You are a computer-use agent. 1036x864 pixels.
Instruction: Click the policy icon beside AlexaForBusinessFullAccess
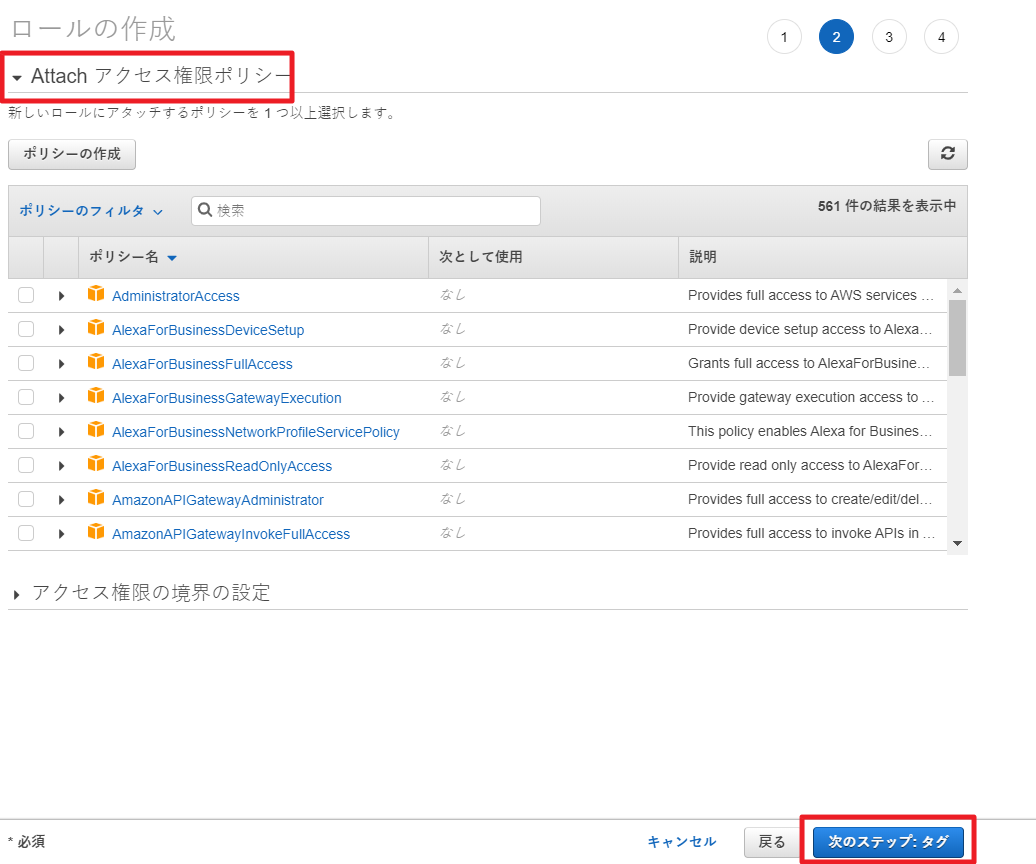(96, 362)
